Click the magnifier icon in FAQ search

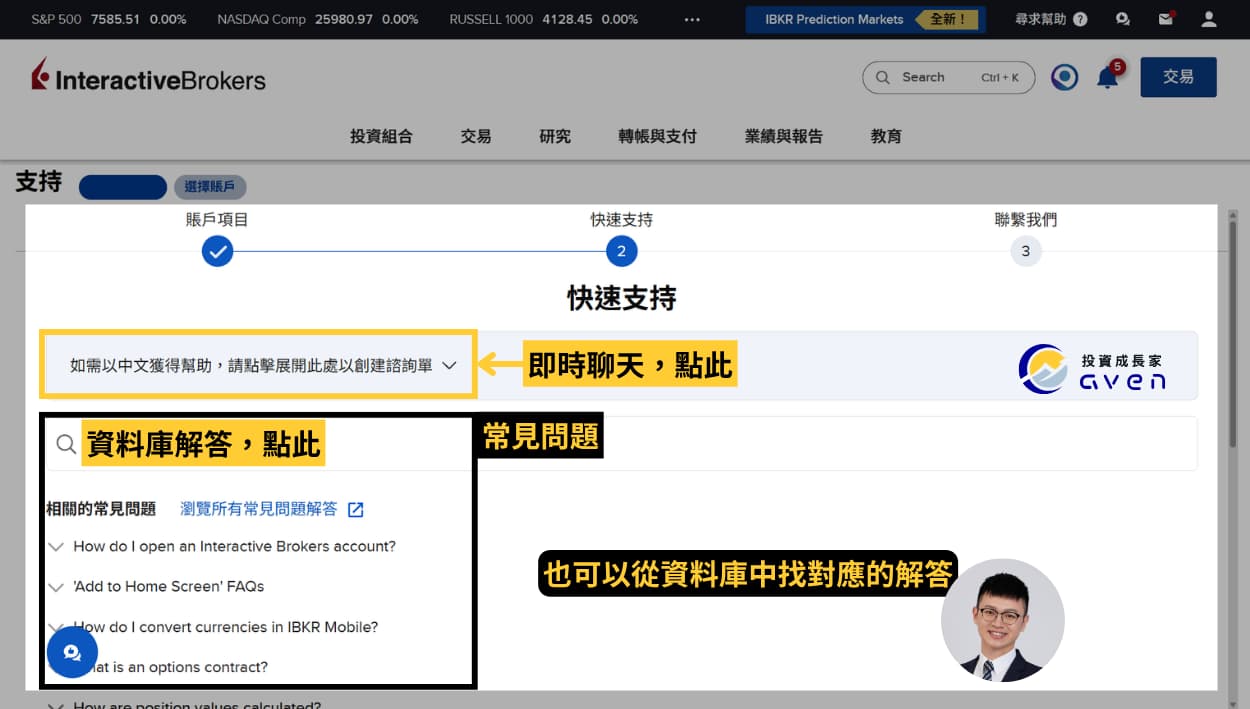click(66, 444)
